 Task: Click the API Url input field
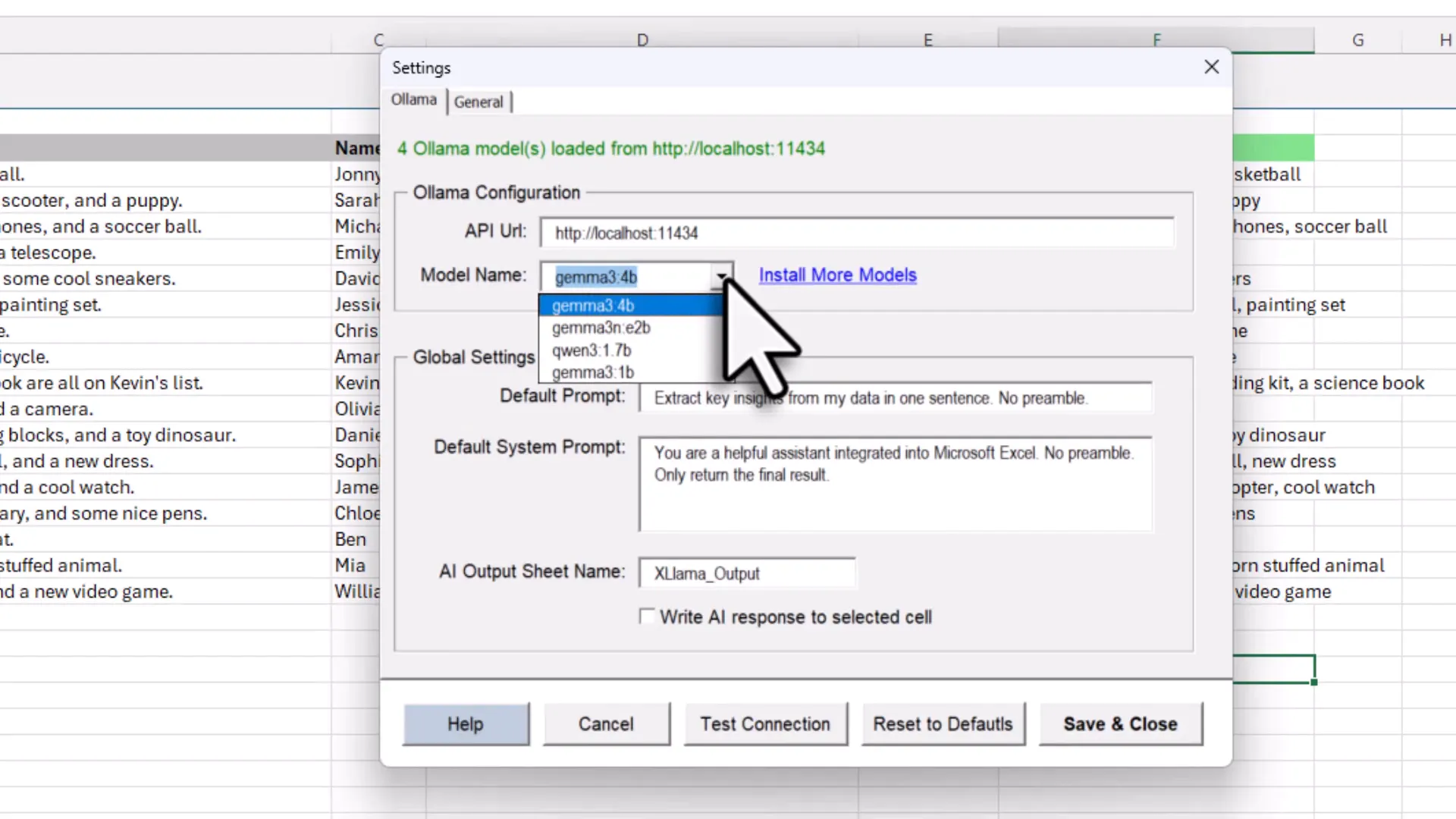pos(857,233)
